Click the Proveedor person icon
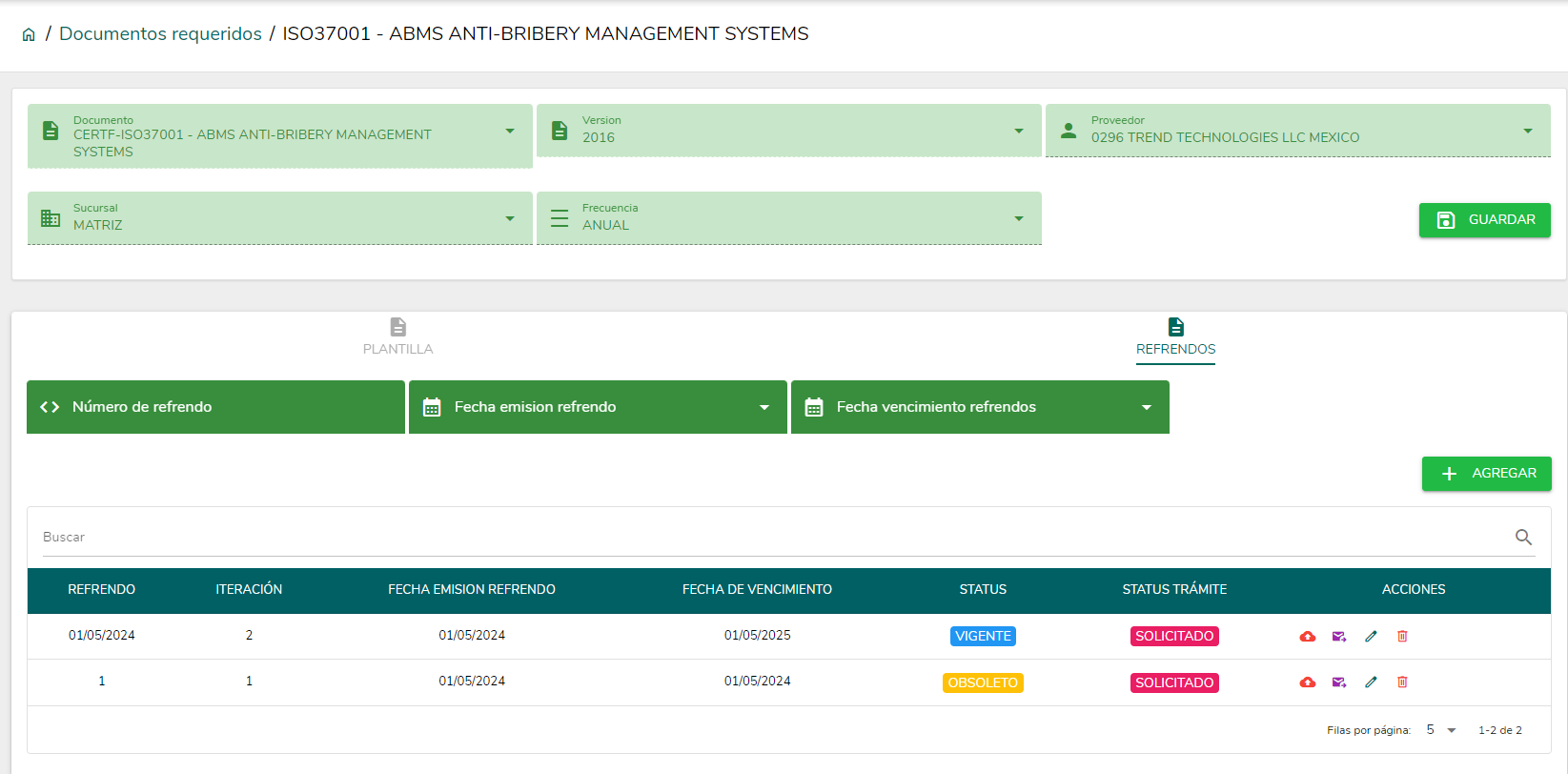1568x774 pixels. (1069, 131)
